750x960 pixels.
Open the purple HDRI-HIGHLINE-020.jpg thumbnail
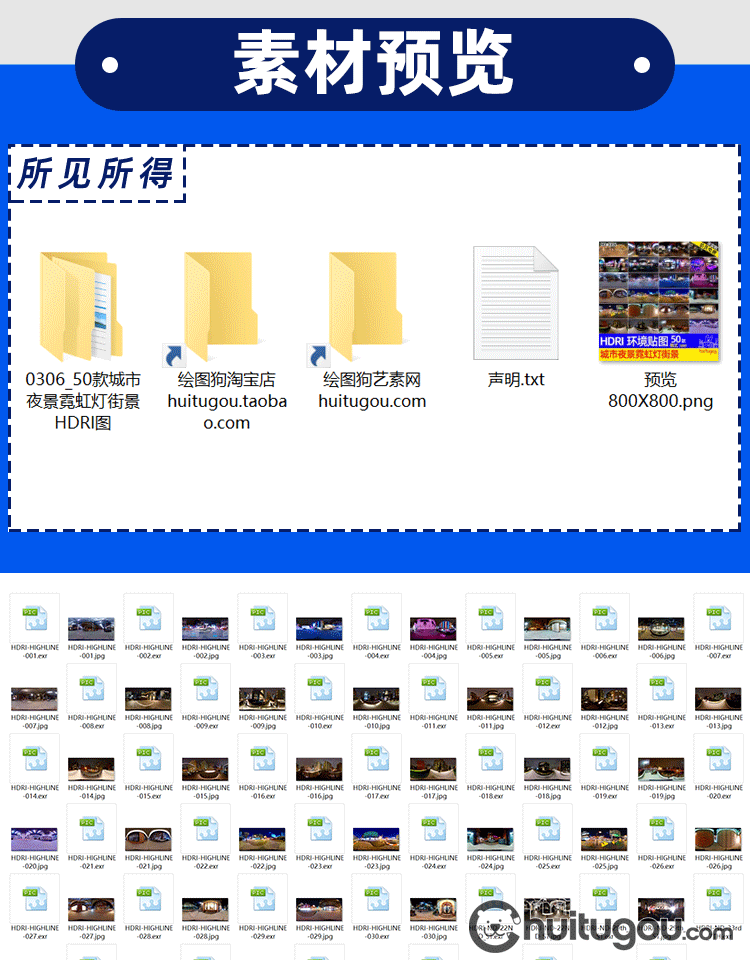click(x=34, y=839)
